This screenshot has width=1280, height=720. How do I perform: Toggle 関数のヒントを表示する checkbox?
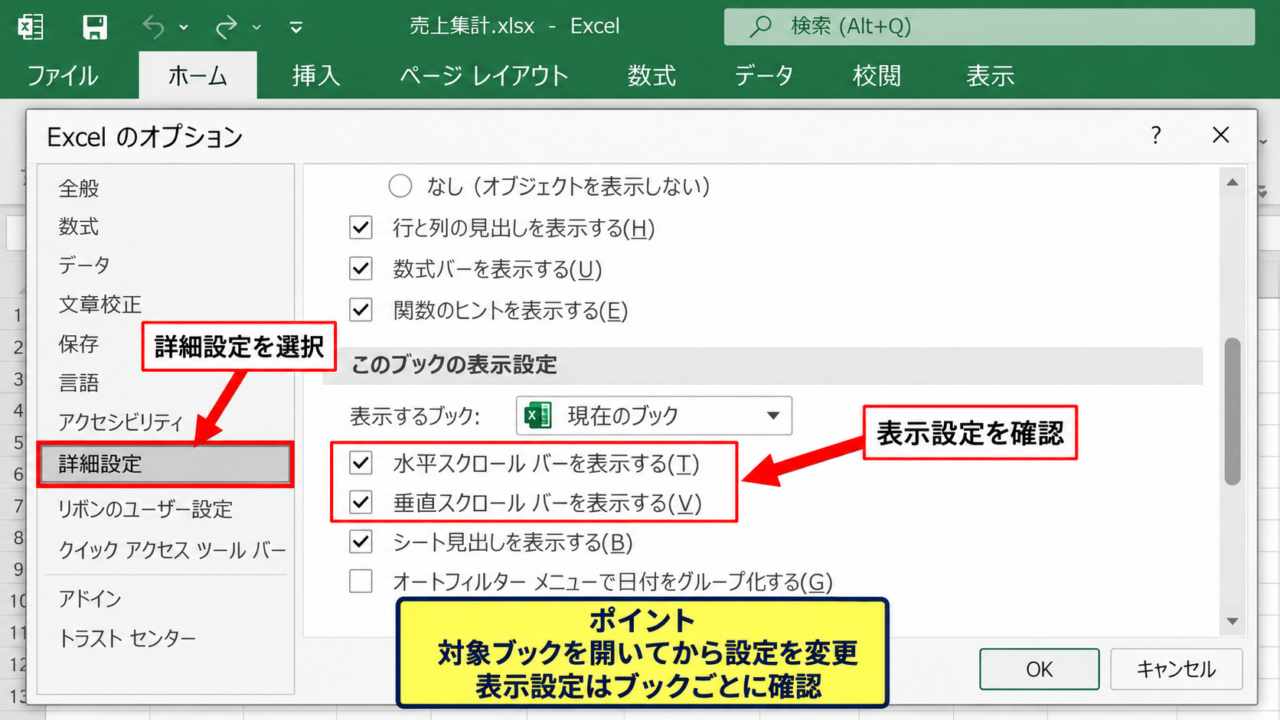[x=361, y=310]
